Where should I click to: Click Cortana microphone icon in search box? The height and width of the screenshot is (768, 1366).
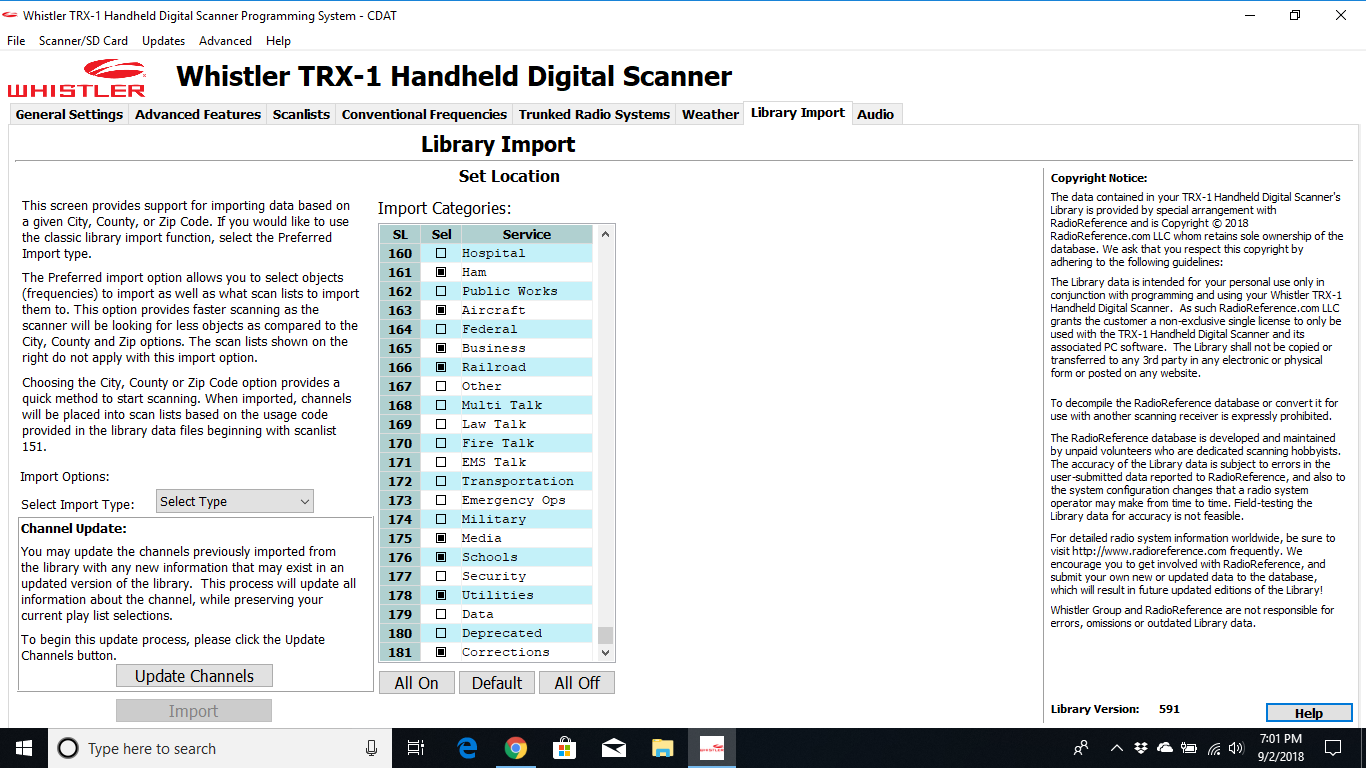371,748
